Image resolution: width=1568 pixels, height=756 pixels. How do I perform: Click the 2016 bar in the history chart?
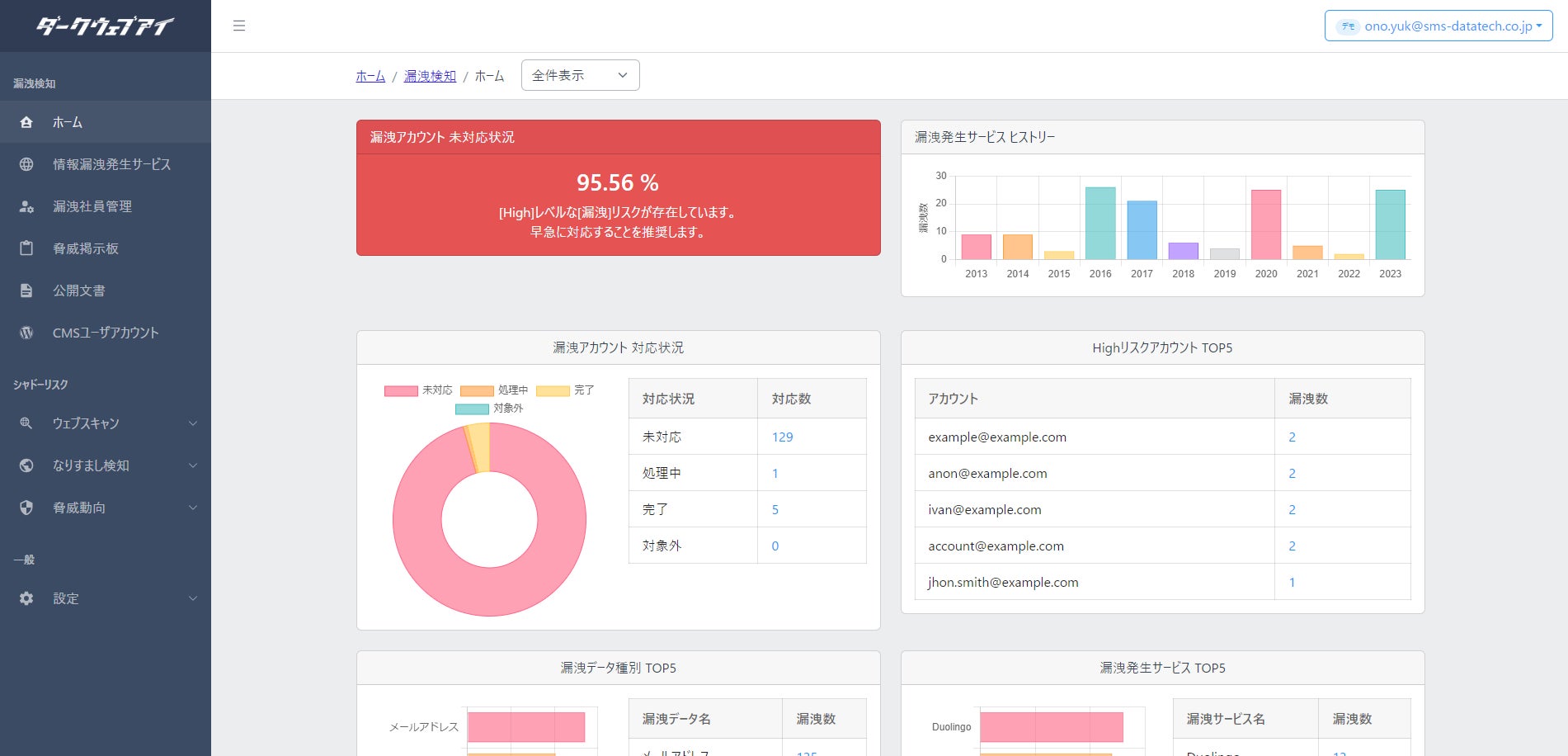click(x=1099, y=223)
